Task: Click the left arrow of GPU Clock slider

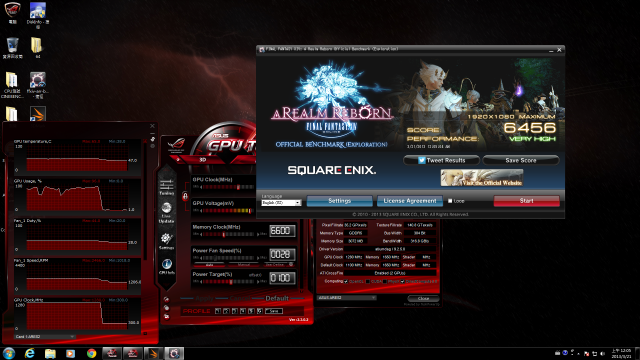Action: pos(201,187)
